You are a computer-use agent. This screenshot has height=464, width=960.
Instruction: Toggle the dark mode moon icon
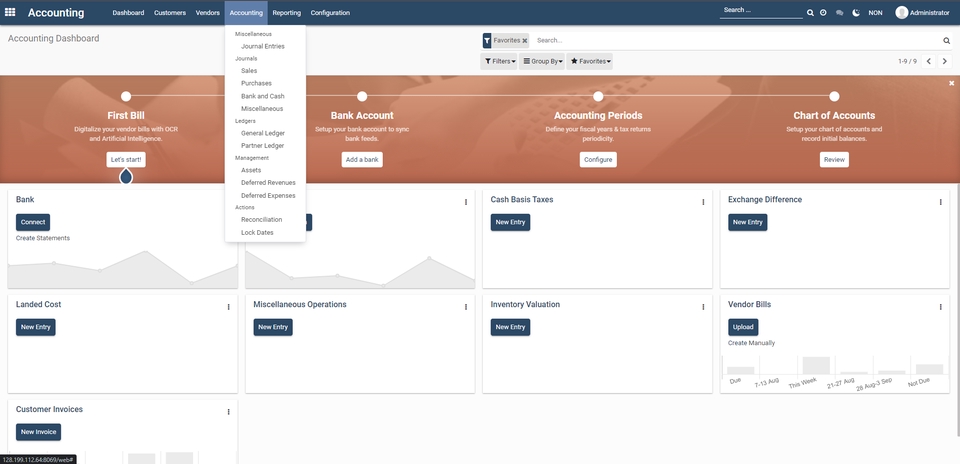click(856, 13)
